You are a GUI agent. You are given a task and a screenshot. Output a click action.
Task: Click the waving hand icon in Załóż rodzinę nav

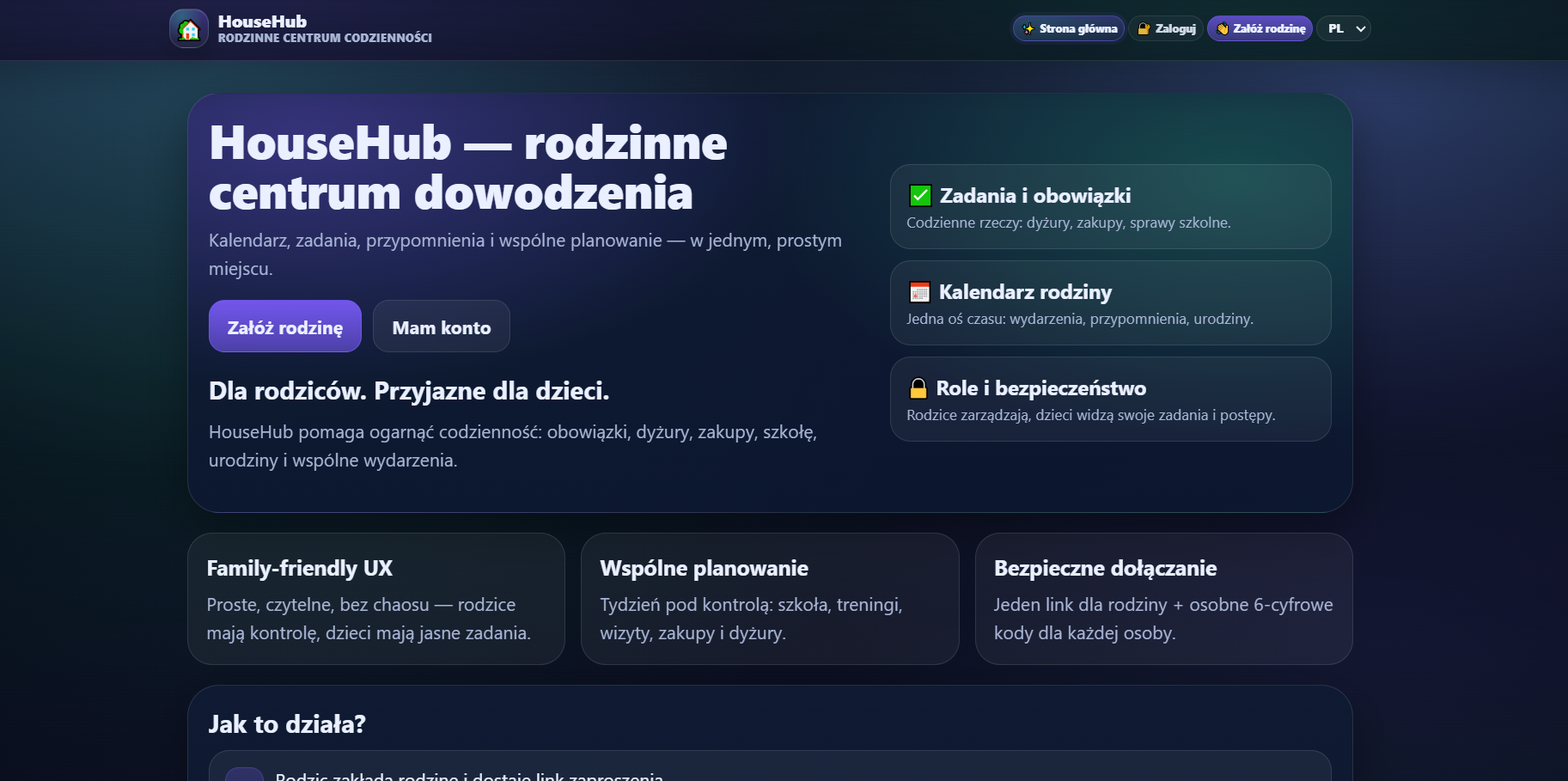point(1223,28)
